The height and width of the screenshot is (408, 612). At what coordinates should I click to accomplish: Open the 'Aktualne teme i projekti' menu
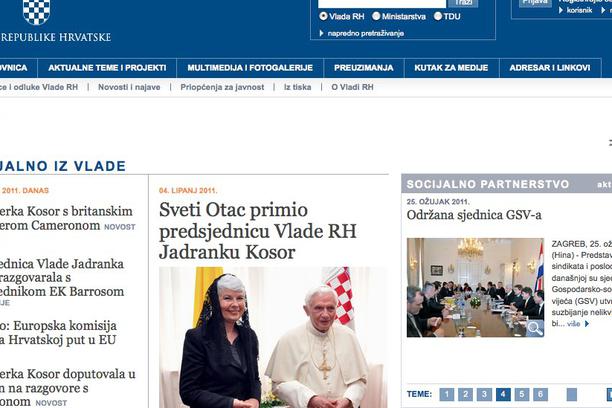click(x=107, y=68)
